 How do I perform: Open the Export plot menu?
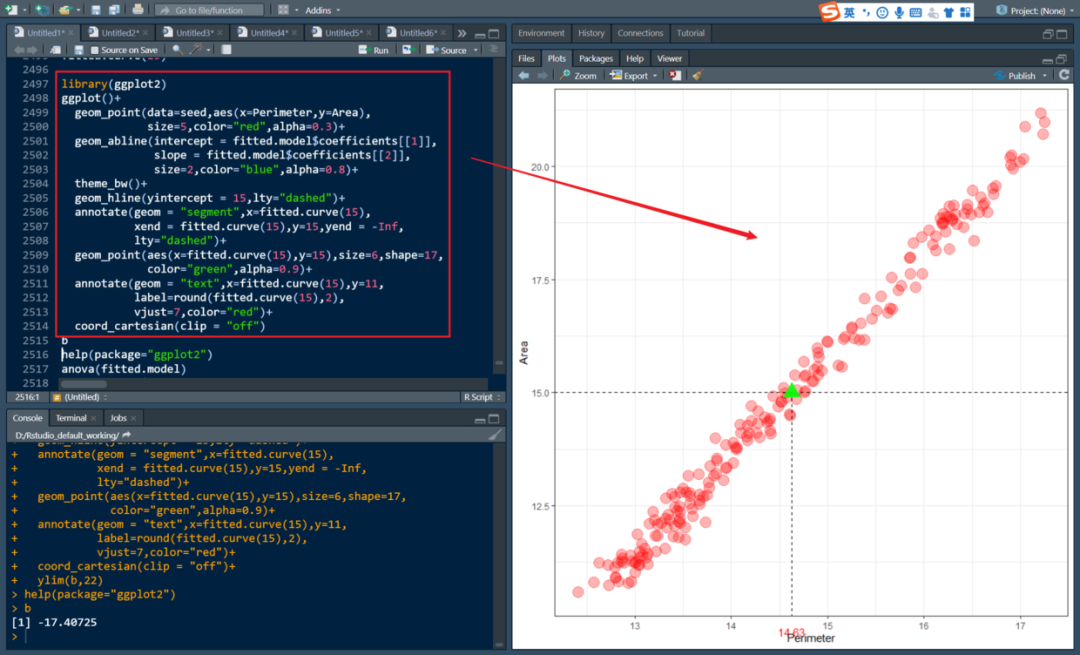(x=634, y=76)
